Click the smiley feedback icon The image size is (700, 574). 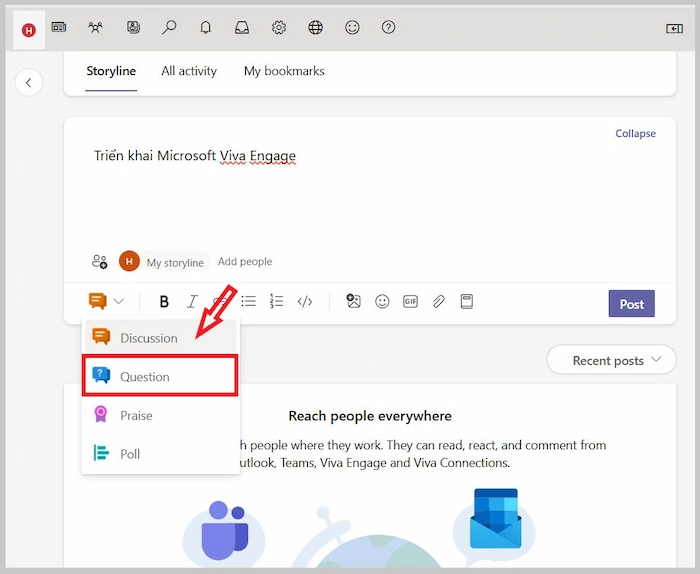coord(352,28)
